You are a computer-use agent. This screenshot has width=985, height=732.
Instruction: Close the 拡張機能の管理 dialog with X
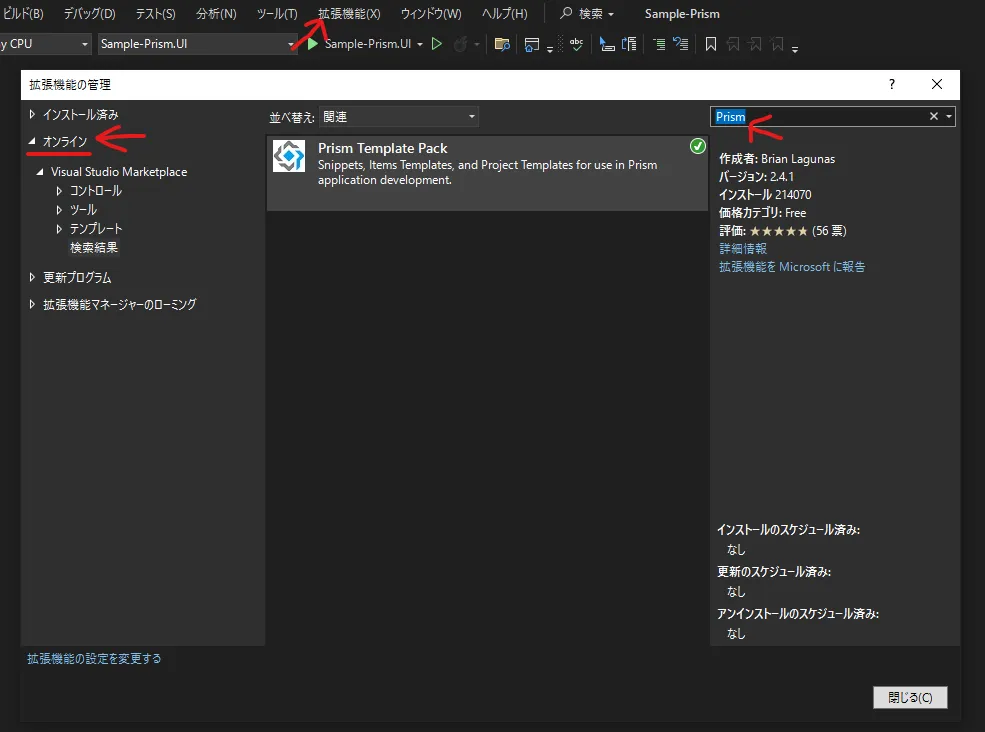(937, 84)
